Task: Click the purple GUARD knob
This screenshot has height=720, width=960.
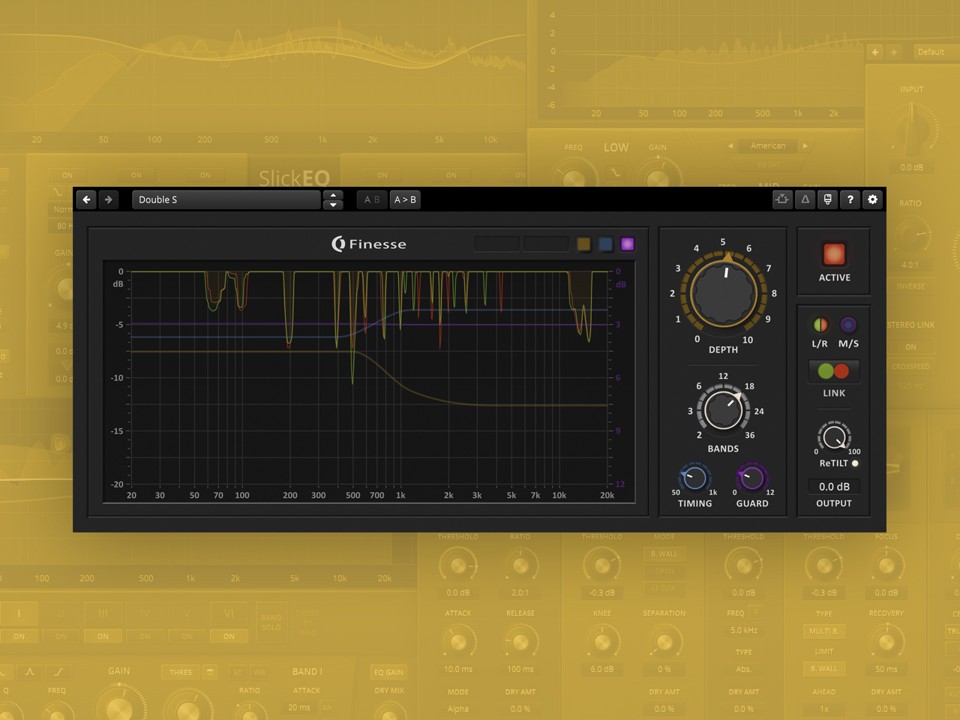Action: click(x=752, y=478)
